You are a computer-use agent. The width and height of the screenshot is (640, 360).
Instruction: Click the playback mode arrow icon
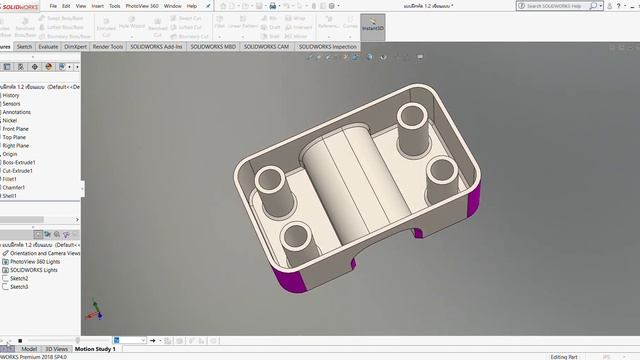153,340
